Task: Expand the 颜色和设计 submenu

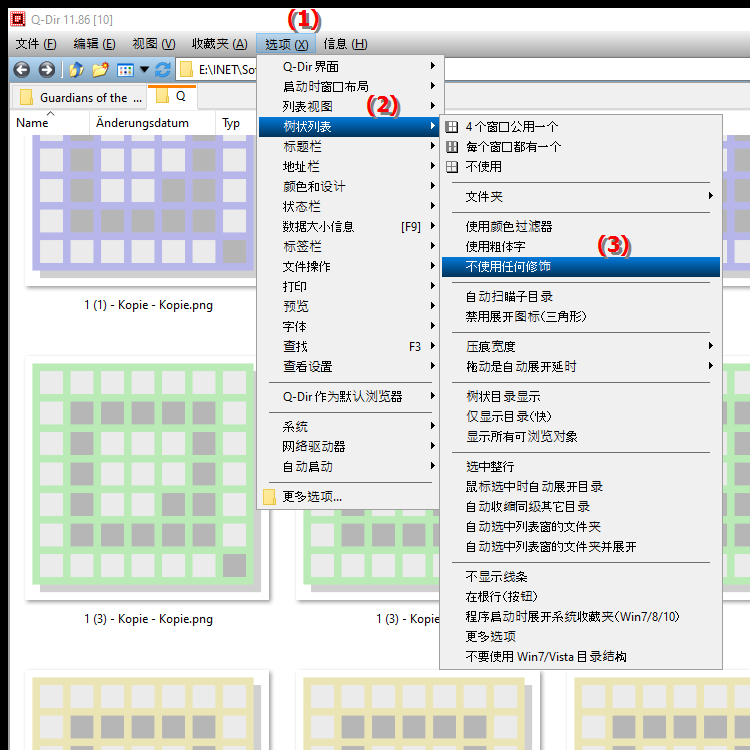Action: click(348, 187)
